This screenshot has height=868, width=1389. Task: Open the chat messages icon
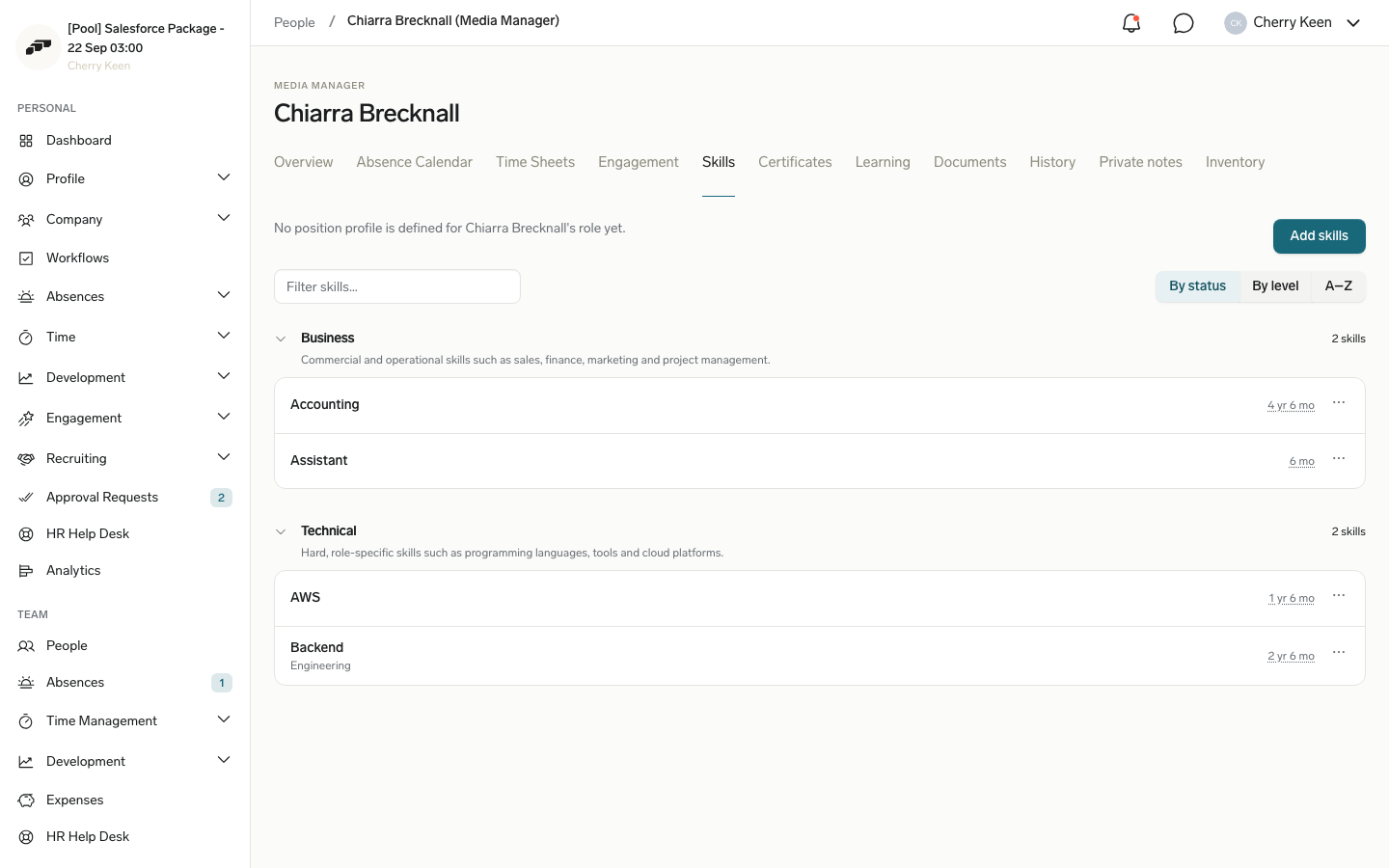tap(1184, 23)
